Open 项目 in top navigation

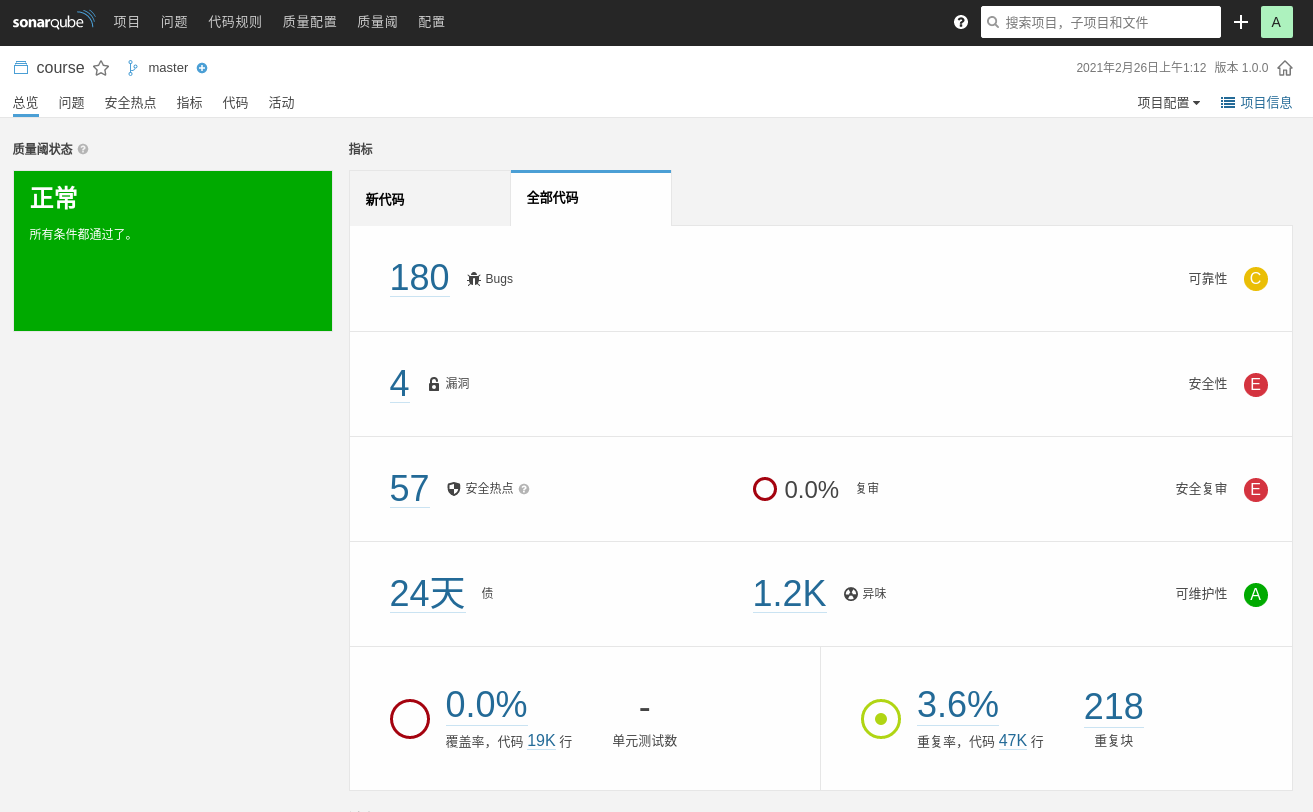[x=127, y=22]
